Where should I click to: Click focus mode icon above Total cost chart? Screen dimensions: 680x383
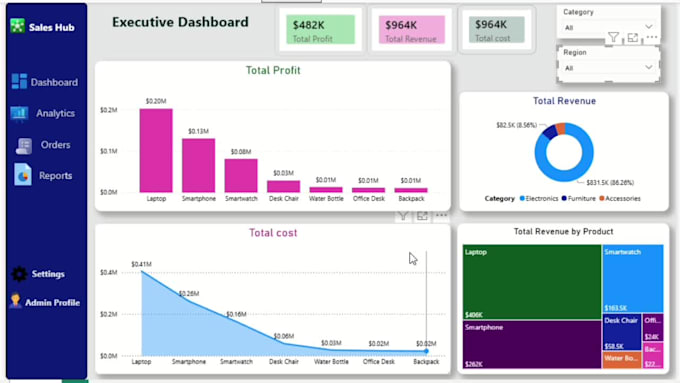point(422,216)
